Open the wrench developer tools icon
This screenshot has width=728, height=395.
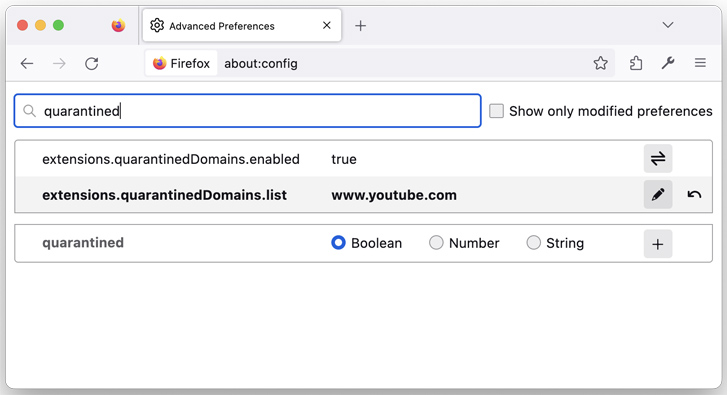668,63
